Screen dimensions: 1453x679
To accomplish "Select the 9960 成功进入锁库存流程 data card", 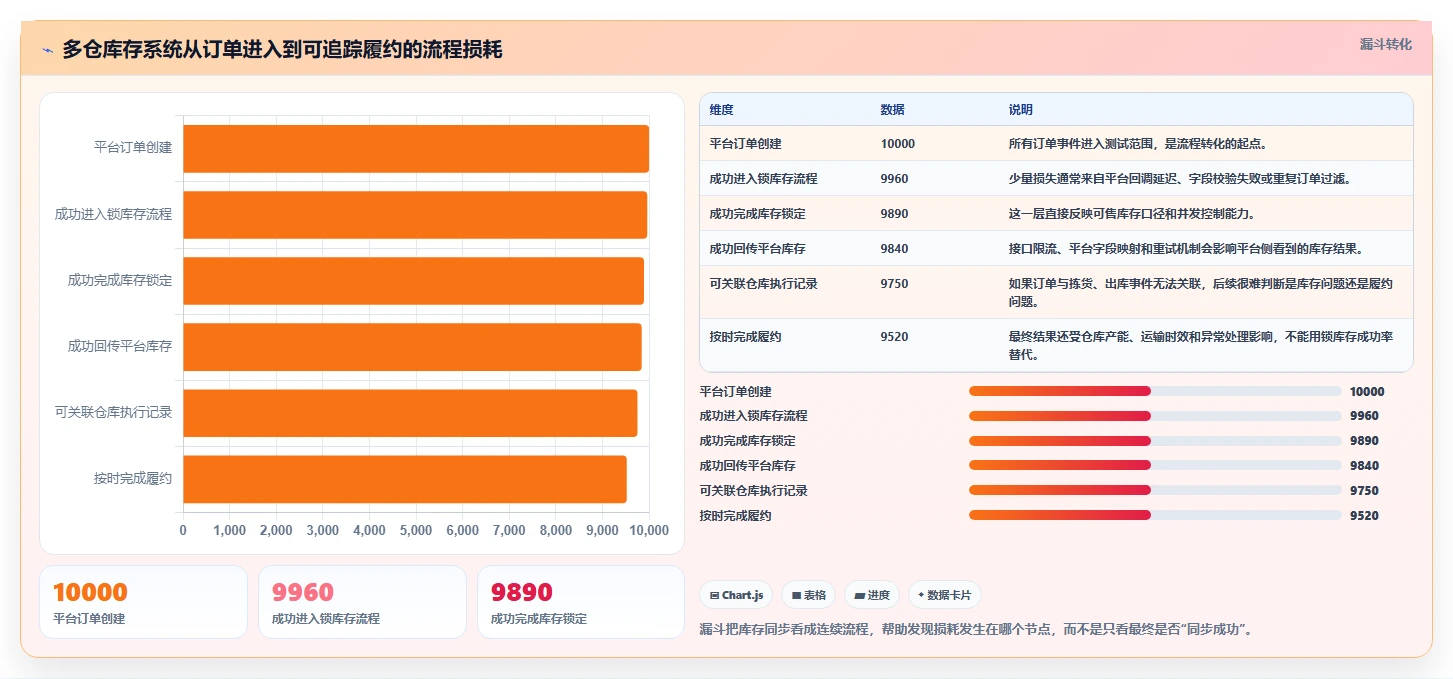I will (x=362, y=602).
